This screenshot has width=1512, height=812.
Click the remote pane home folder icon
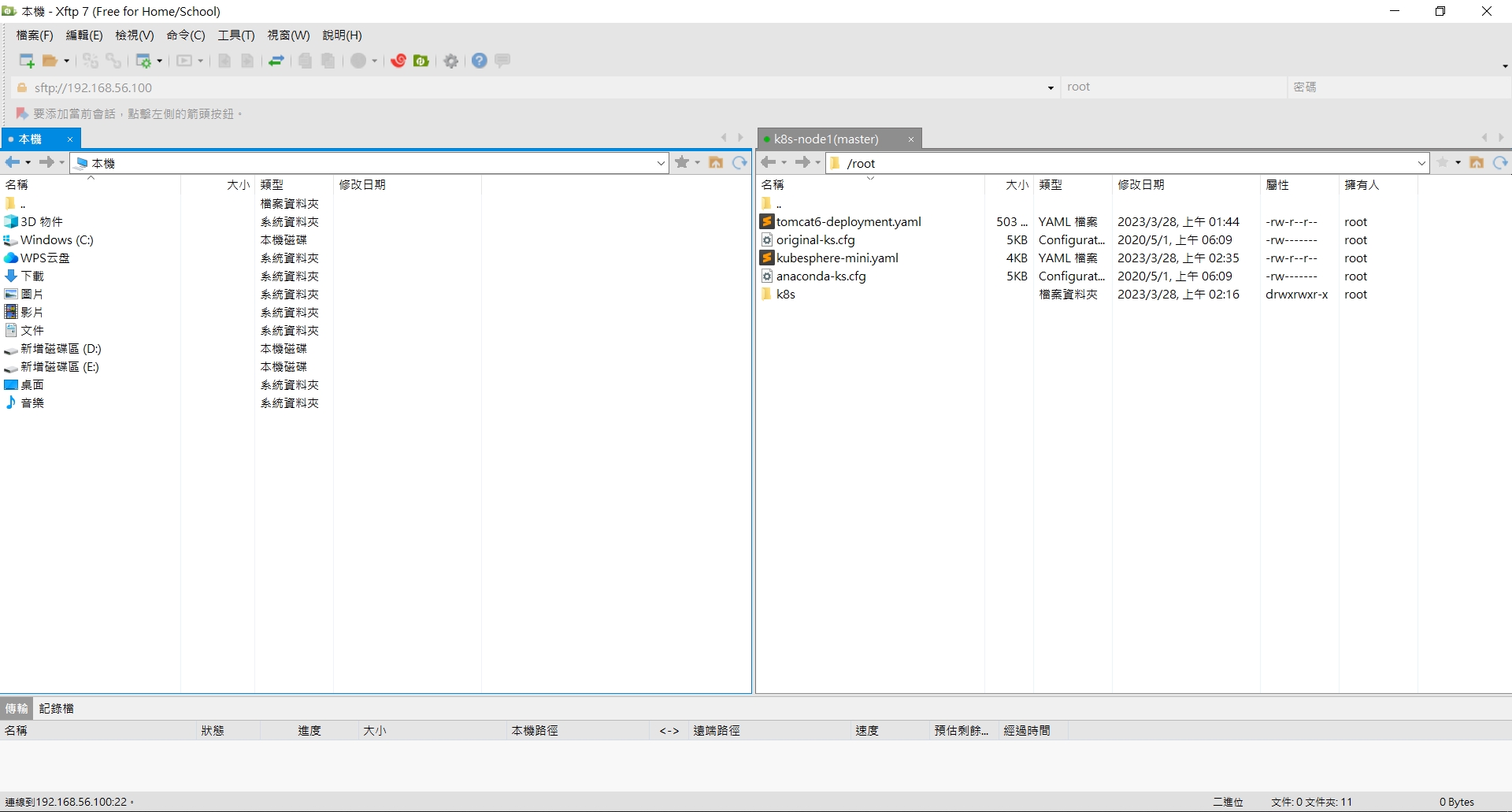click(1477, 162)
